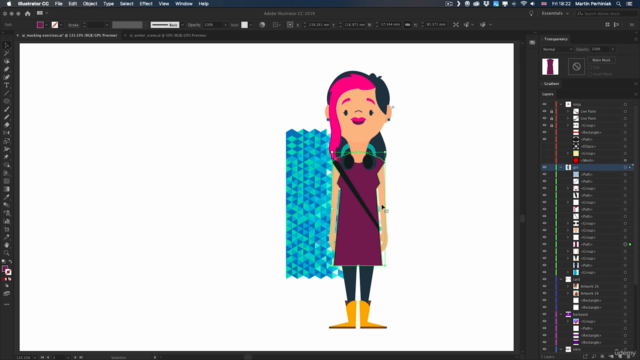640x360 pixels.
Task: Expand the first Artwork 26 sublayer
Action: tap(568, 287)
